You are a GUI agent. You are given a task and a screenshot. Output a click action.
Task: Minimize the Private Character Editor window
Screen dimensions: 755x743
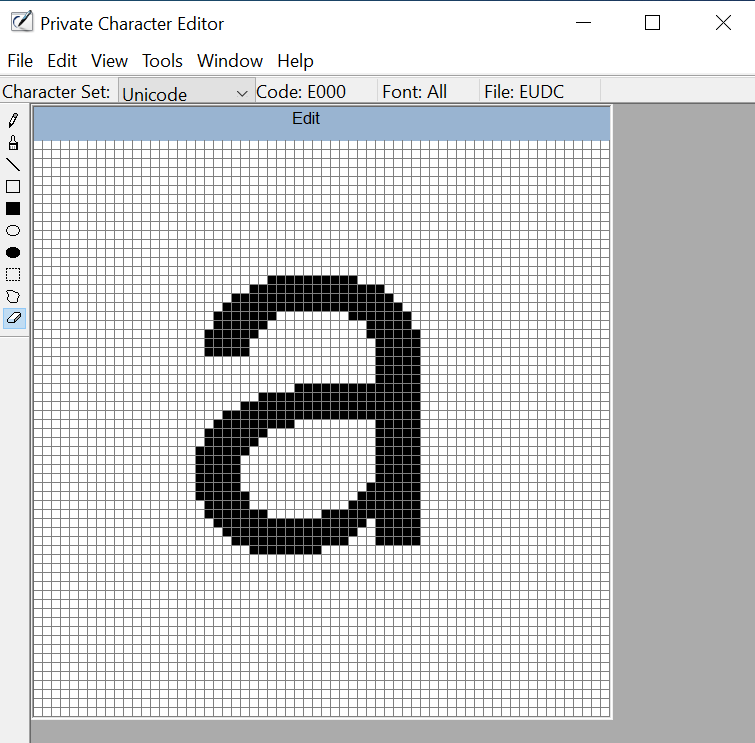583,23
